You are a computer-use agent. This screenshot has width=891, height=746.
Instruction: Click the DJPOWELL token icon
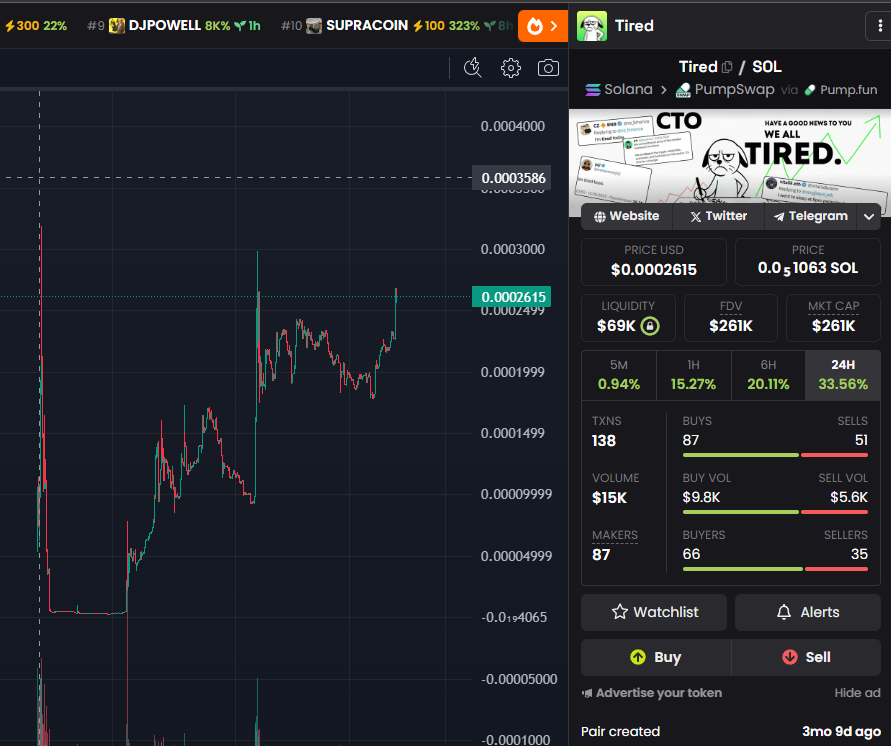click(116, 26)
